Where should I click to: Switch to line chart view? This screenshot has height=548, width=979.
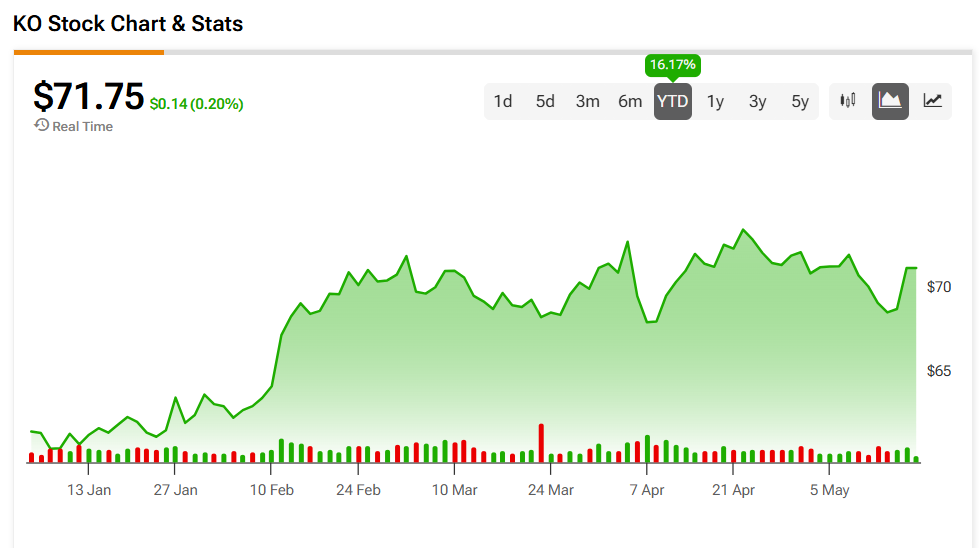[933, 101]
